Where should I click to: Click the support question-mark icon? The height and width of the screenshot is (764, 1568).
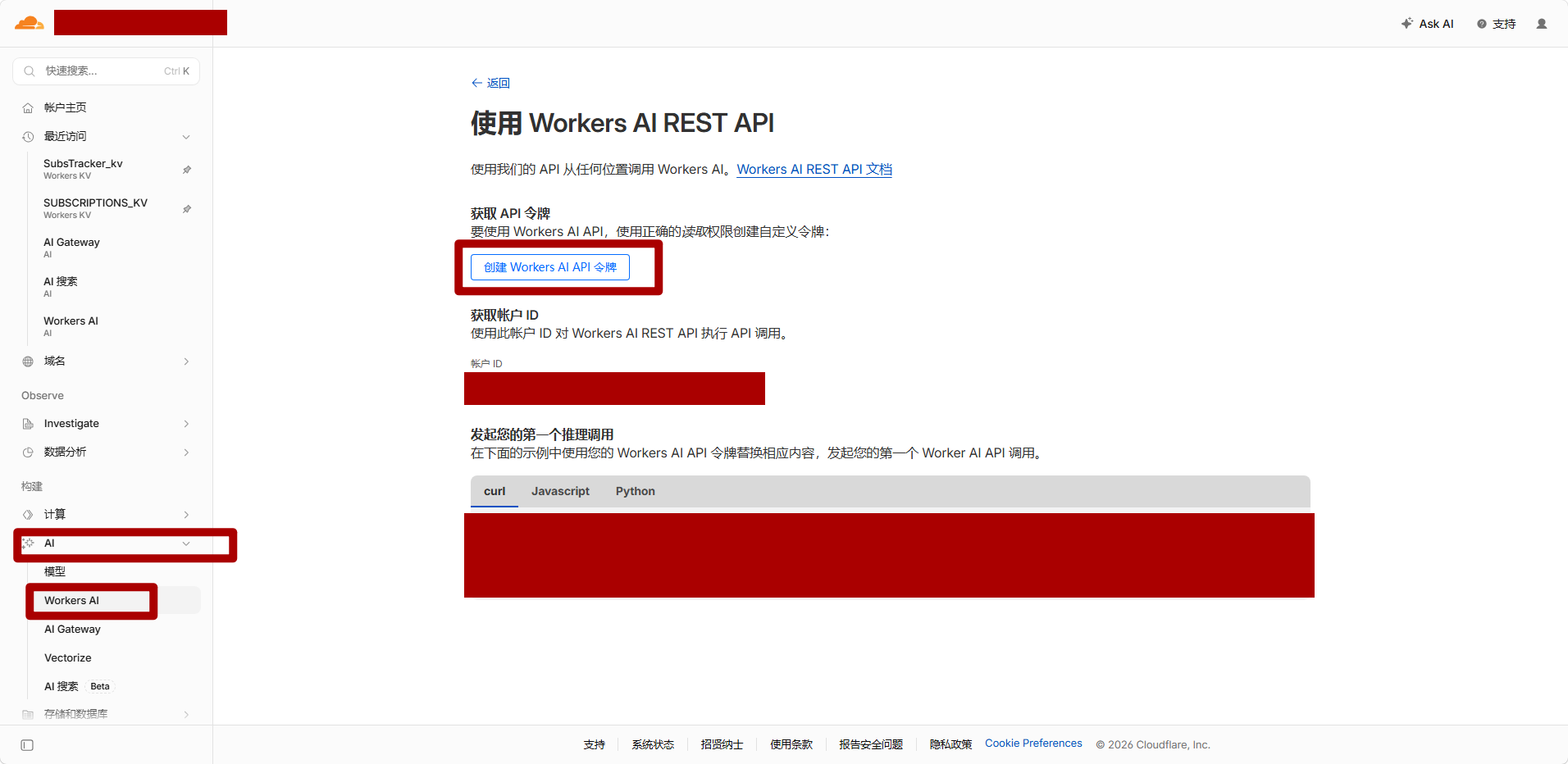[1482, 24]
